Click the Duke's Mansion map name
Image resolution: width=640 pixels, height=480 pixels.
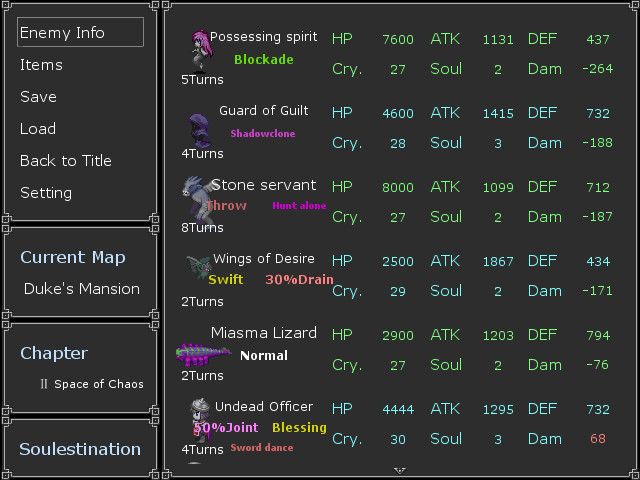pyautogui.click(x=82, y=289)
